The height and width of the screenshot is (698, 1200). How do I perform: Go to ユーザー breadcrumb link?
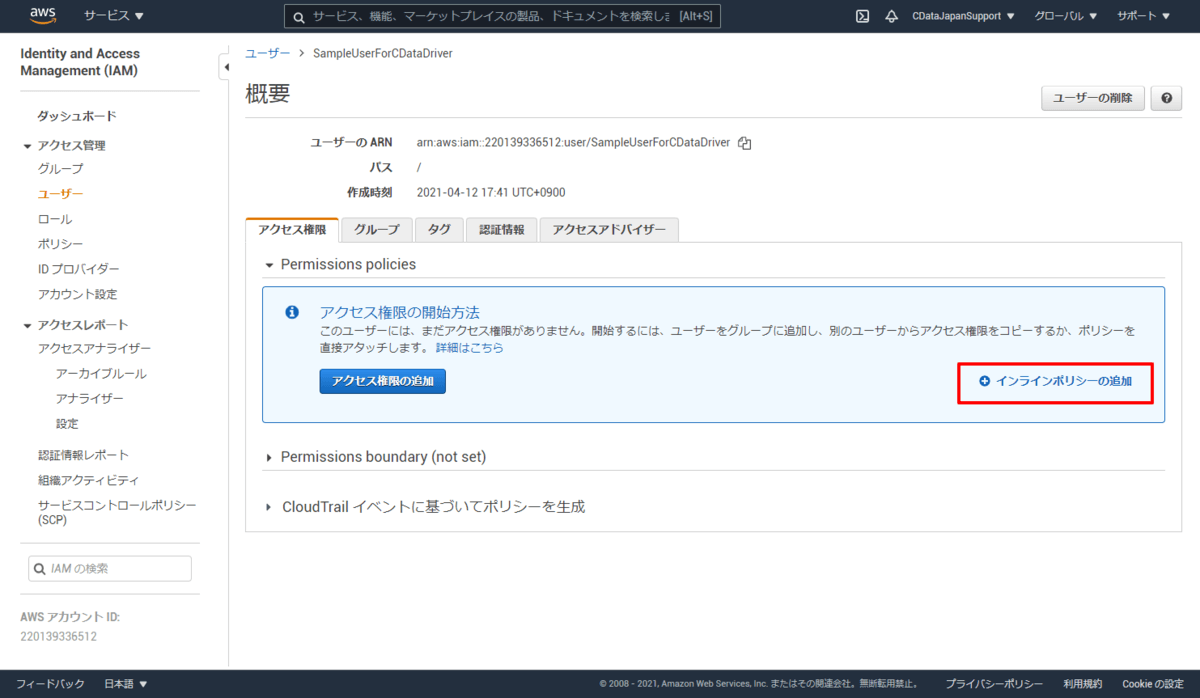(x=268, y=53)
